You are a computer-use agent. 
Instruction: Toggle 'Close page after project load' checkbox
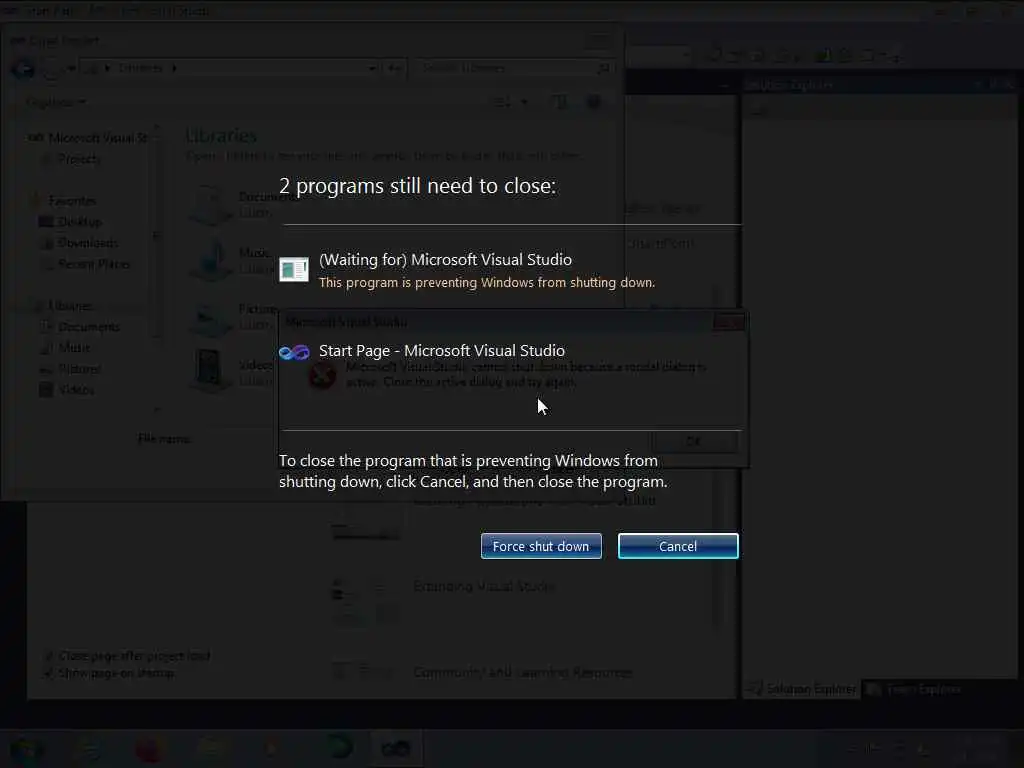pyautogui.click(x=48, y=655)
